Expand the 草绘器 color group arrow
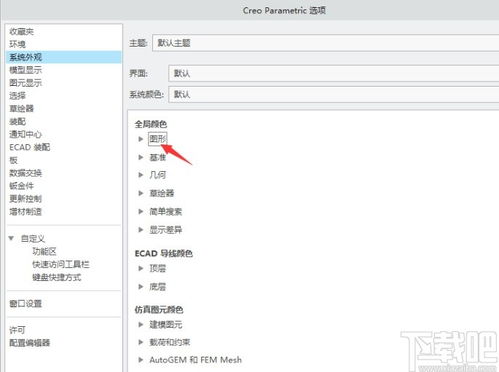This screenshot has width=499, height=372. click(x=141, y=193)
